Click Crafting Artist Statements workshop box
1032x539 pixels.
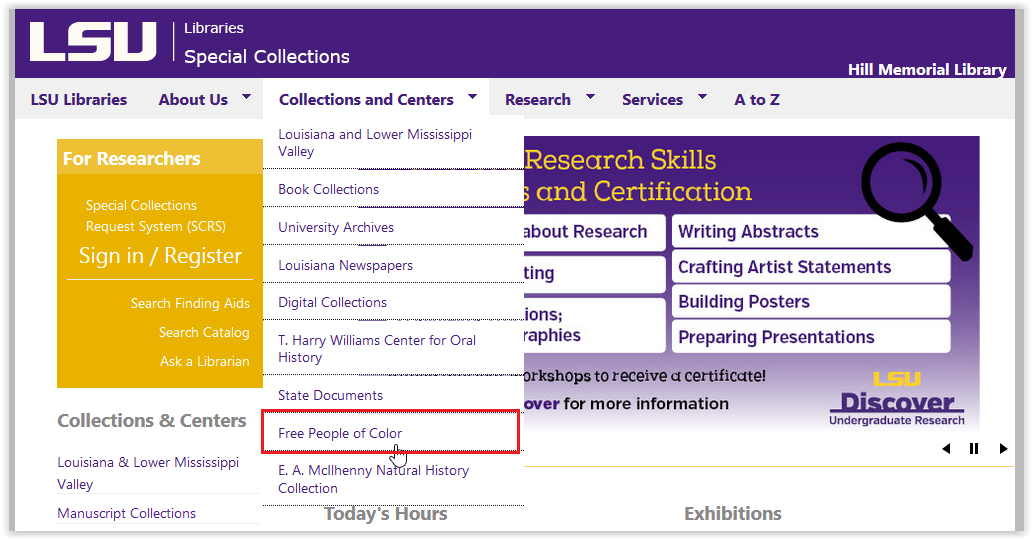[811, 267]
